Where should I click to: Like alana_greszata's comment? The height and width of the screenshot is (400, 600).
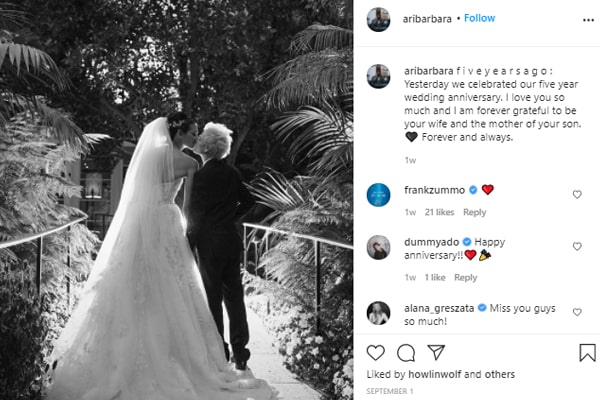point(577,312)
